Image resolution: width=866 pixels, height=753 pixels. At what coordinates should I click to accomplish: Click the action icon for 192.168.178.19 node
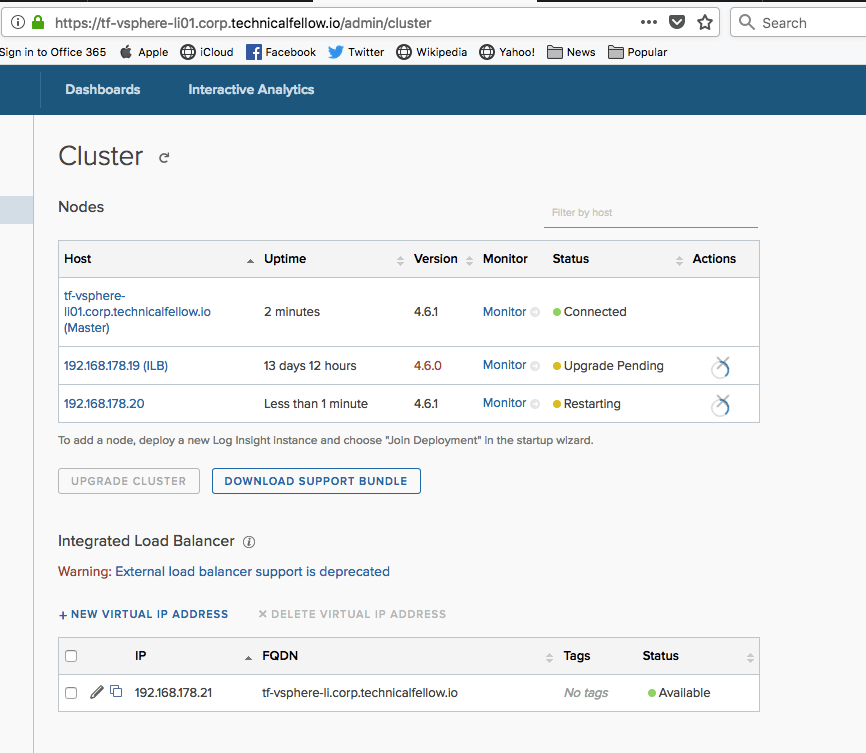(720, 367)
